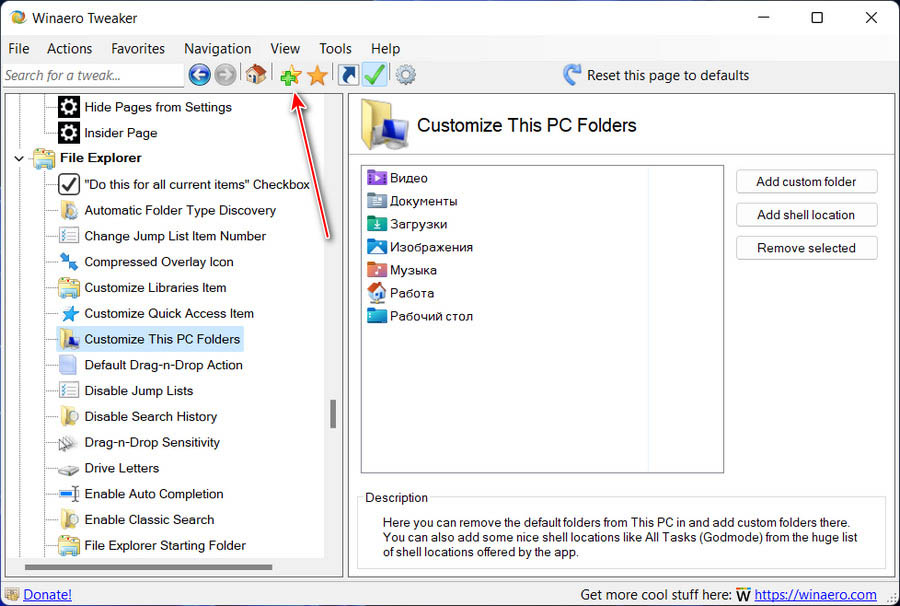Click the Donate coin icon in status bar
The image size is (900, 606).
(12, 595)
